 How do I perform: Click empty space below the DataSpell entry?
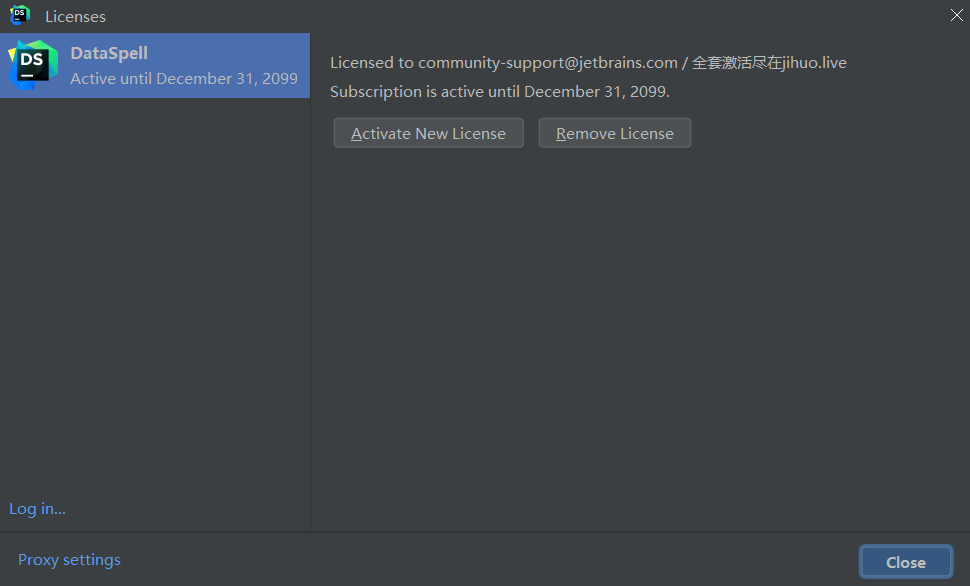[x=155, y=300]
